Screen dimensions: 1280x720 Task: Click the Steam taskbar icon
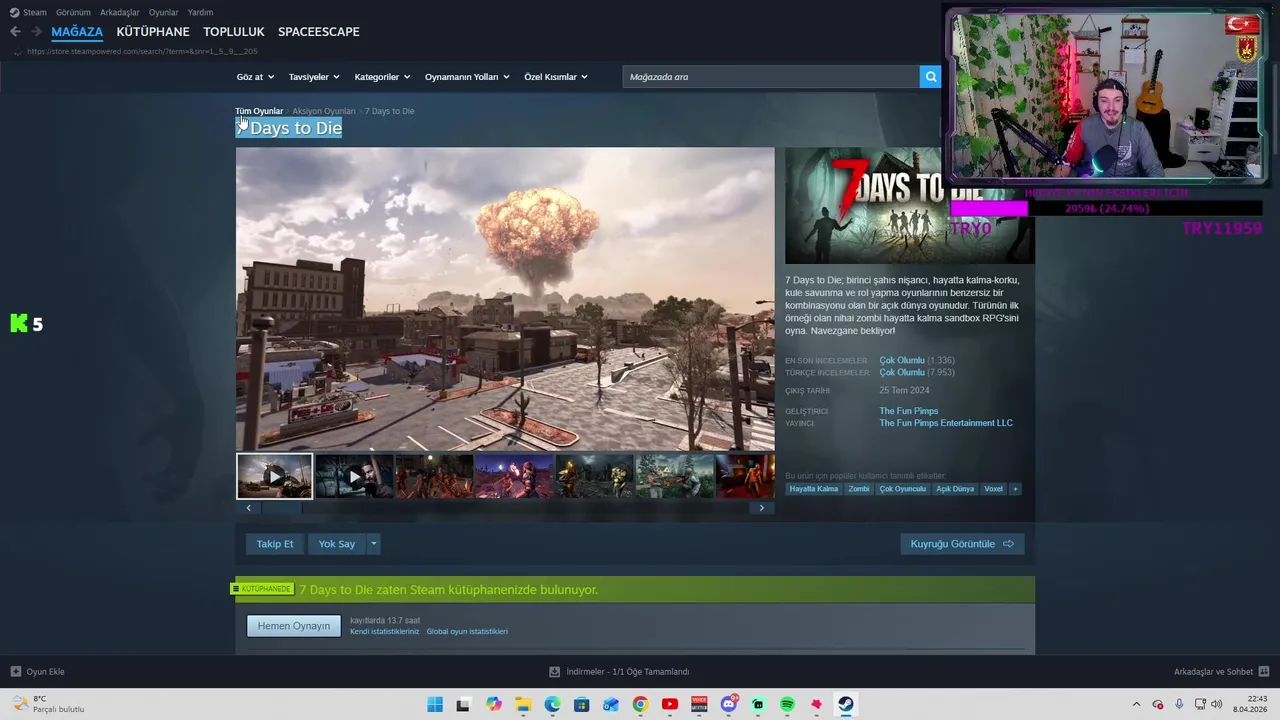coord(846,704)
